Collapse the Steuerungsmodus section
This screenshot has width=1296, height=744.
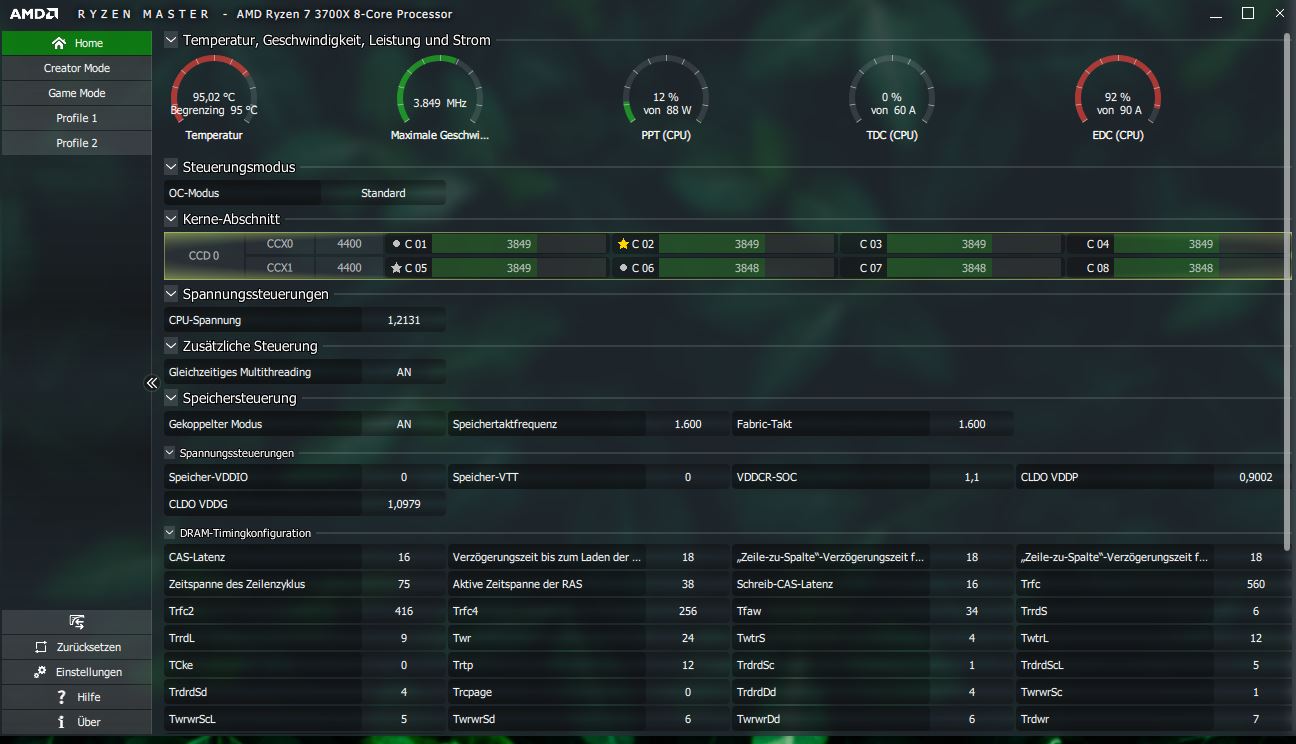[171, 167]
